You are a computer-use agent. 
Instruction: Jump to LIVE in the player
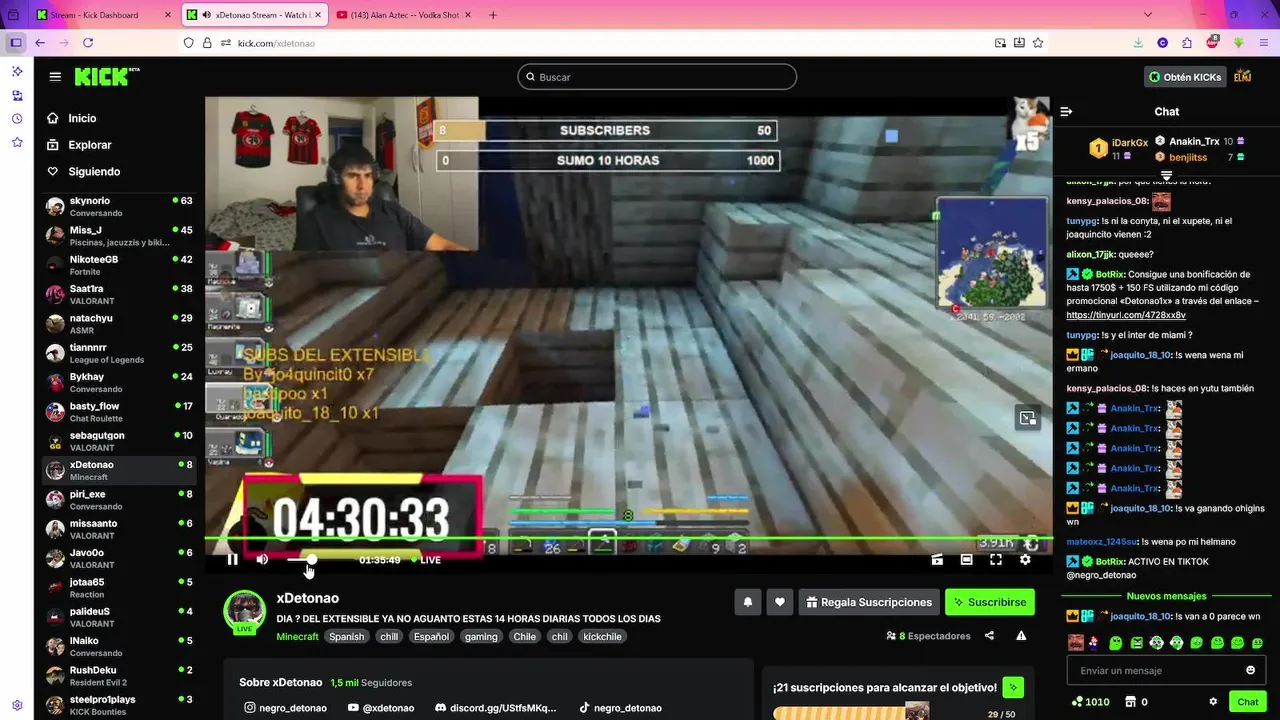[x=425, y=560]
